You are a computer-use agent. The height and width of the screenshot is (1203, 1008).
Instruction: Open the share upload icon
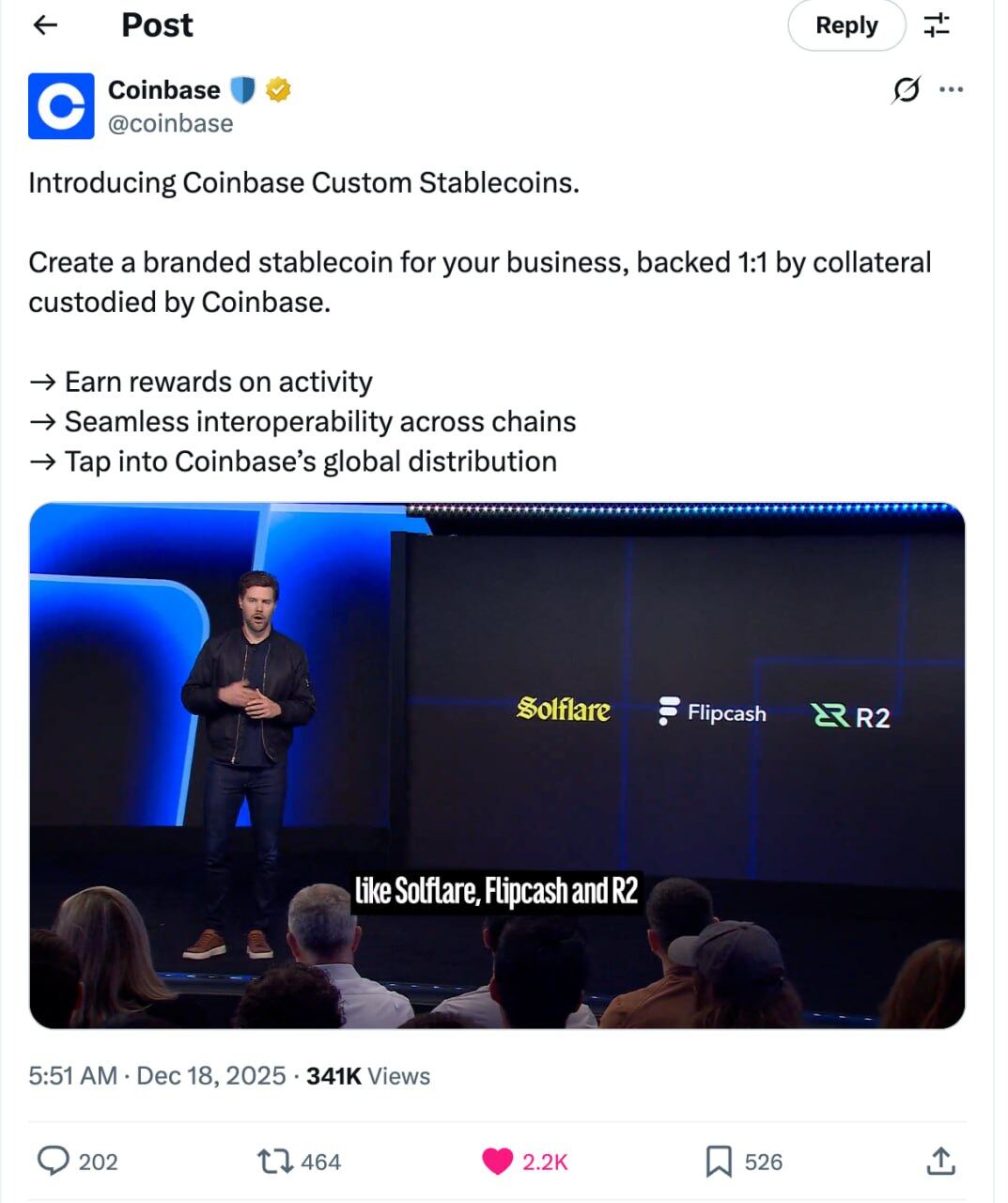tap(940, 1162)
